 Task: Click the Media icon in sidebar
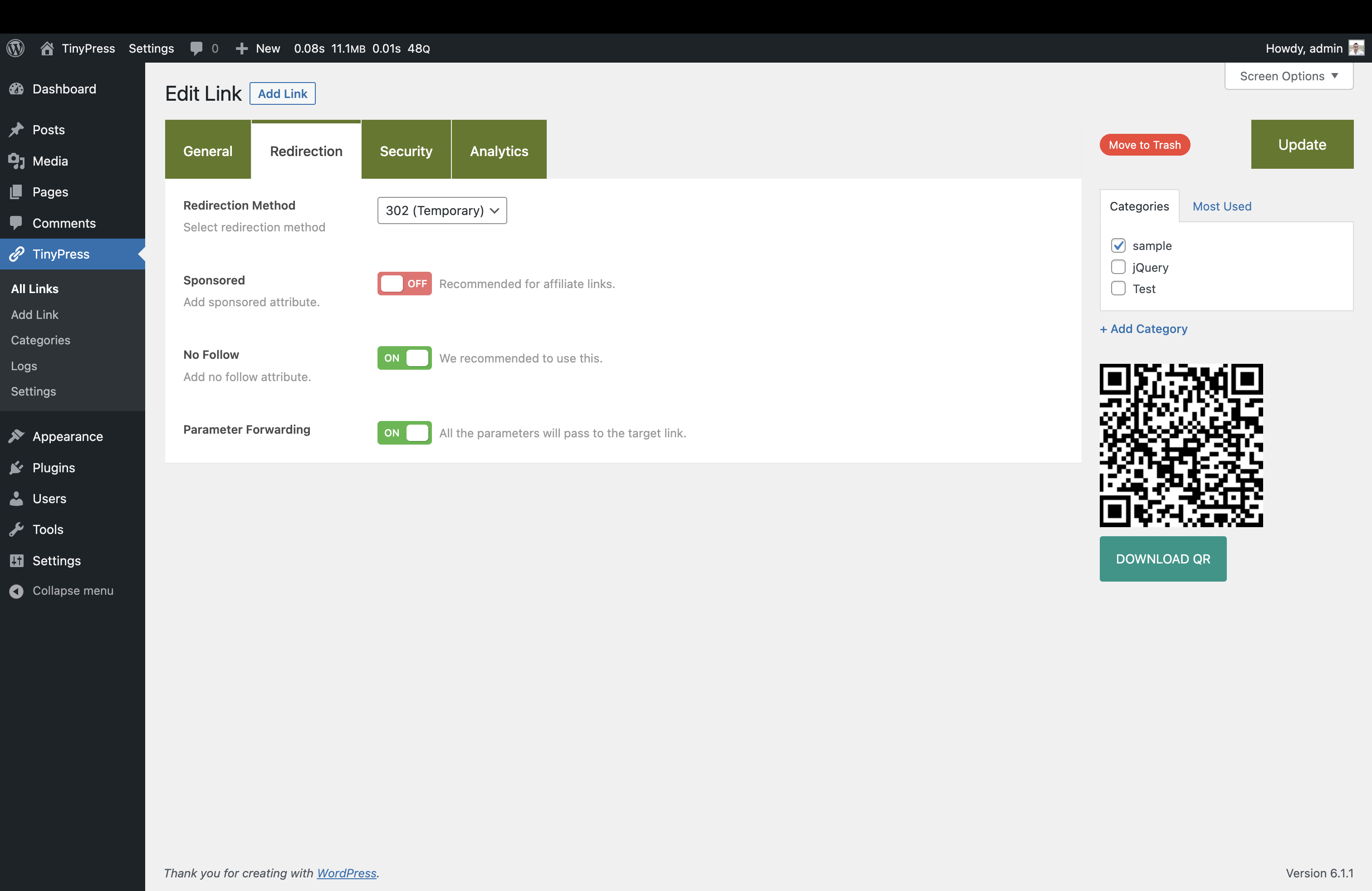(x=17, y=162)
